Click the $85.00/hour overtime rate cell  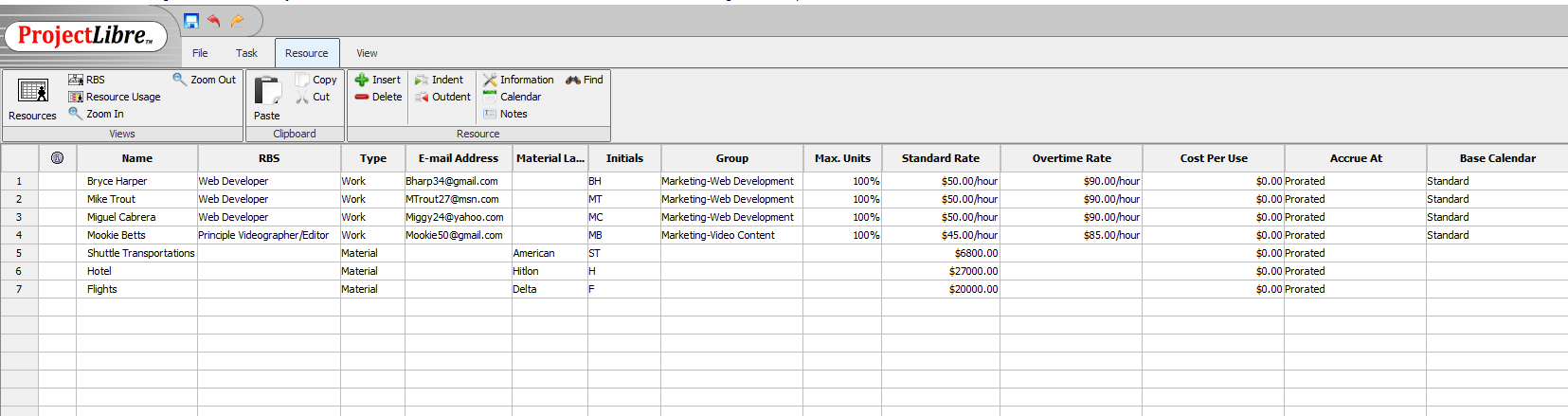click(x=1072, y=235)
